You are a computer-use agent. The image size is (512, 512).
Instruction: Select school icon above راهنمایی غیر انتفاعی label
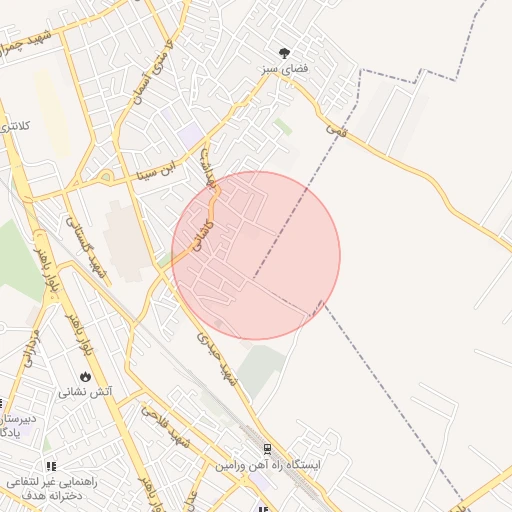pyautogui.click(x=51, y=466)
